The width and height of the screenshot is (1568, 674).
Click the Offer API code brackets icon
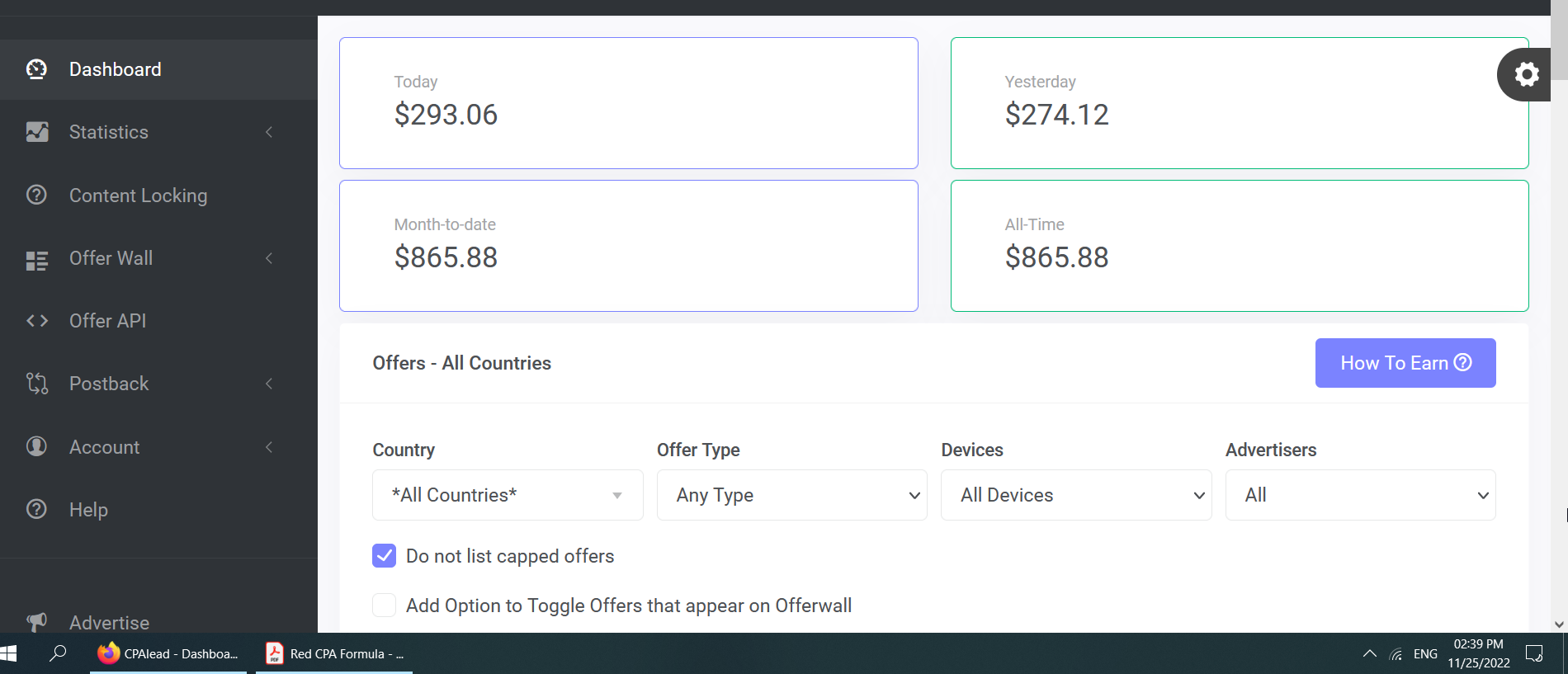36,321
